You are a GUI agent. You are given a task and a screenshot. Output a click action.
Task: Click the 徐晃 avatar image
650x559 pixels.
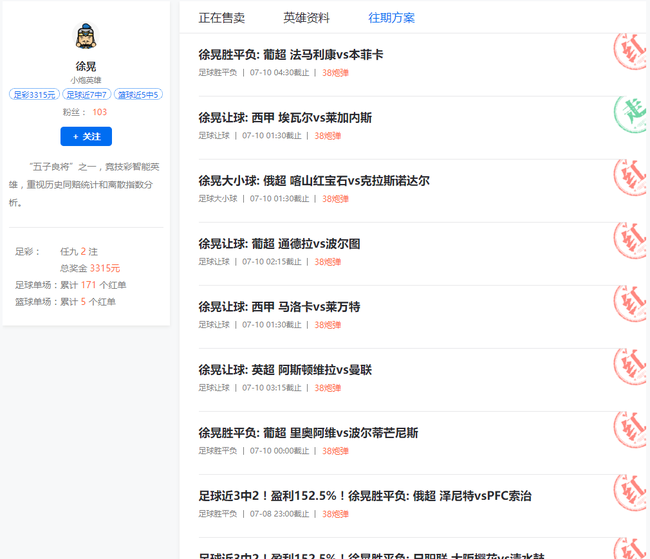click(86, 36)
